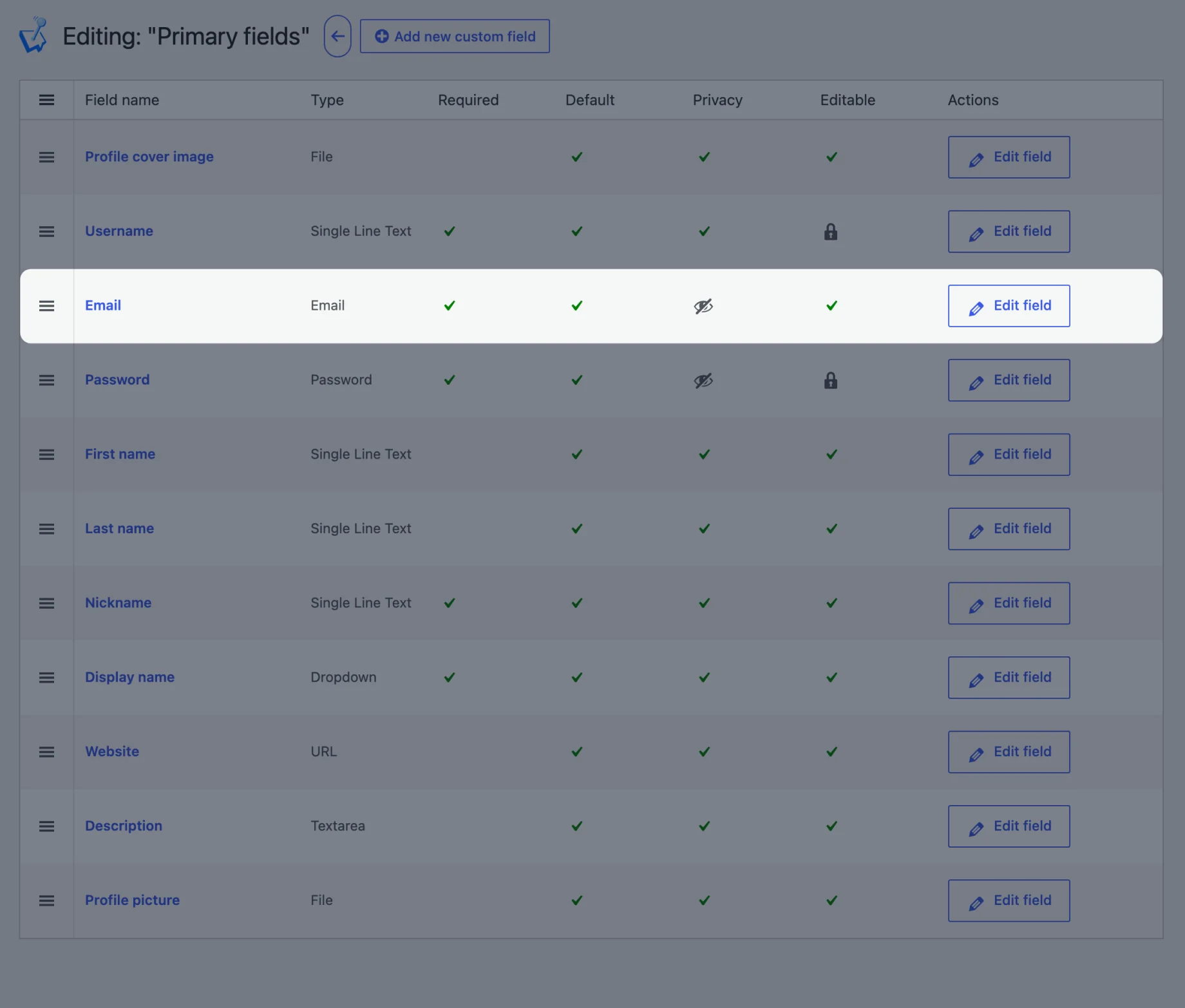1185x1008 pixels.
Task: Click the back arrow next to the title
Action: 337,36
